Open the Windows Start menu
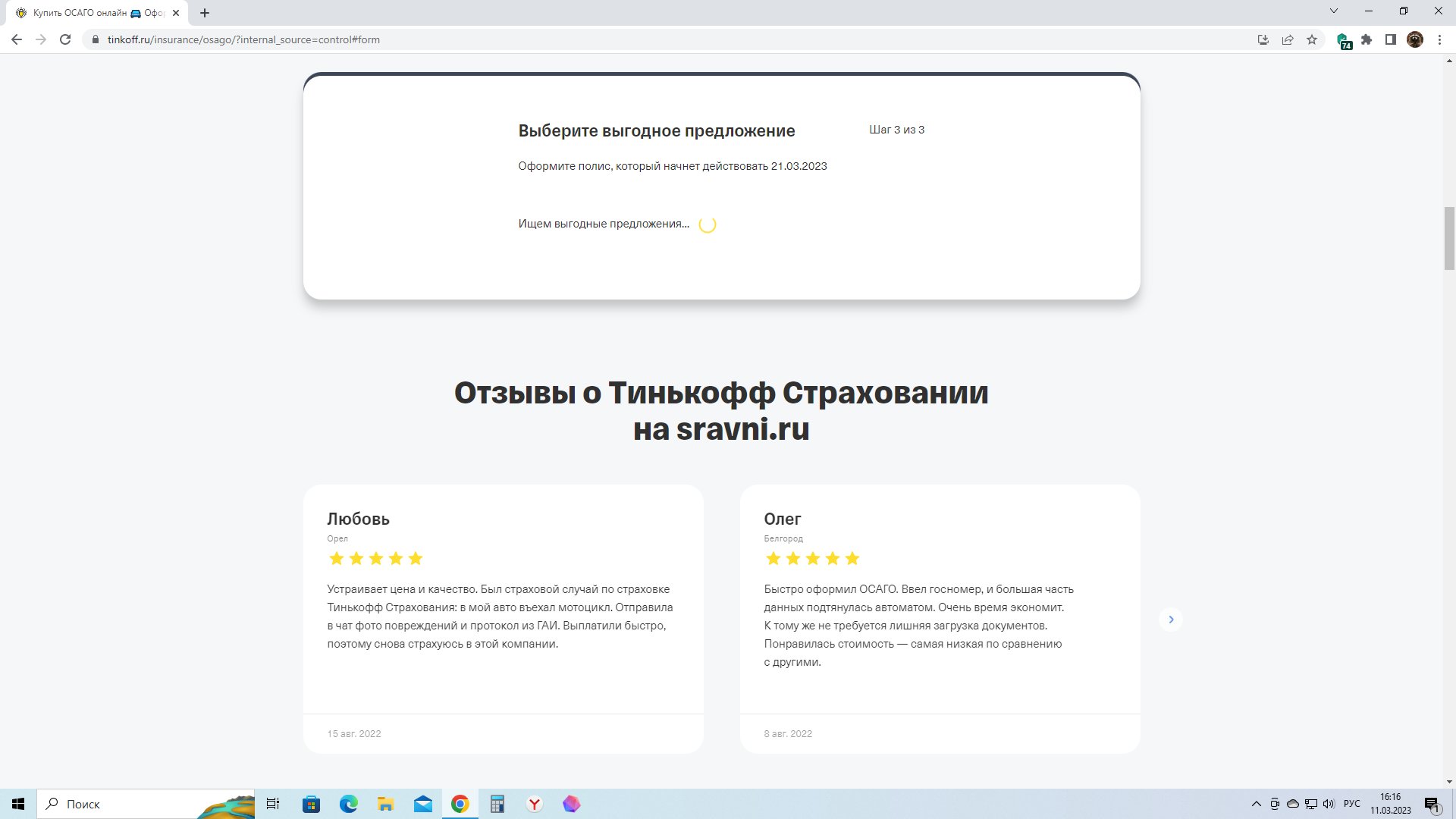 (18, 804)
